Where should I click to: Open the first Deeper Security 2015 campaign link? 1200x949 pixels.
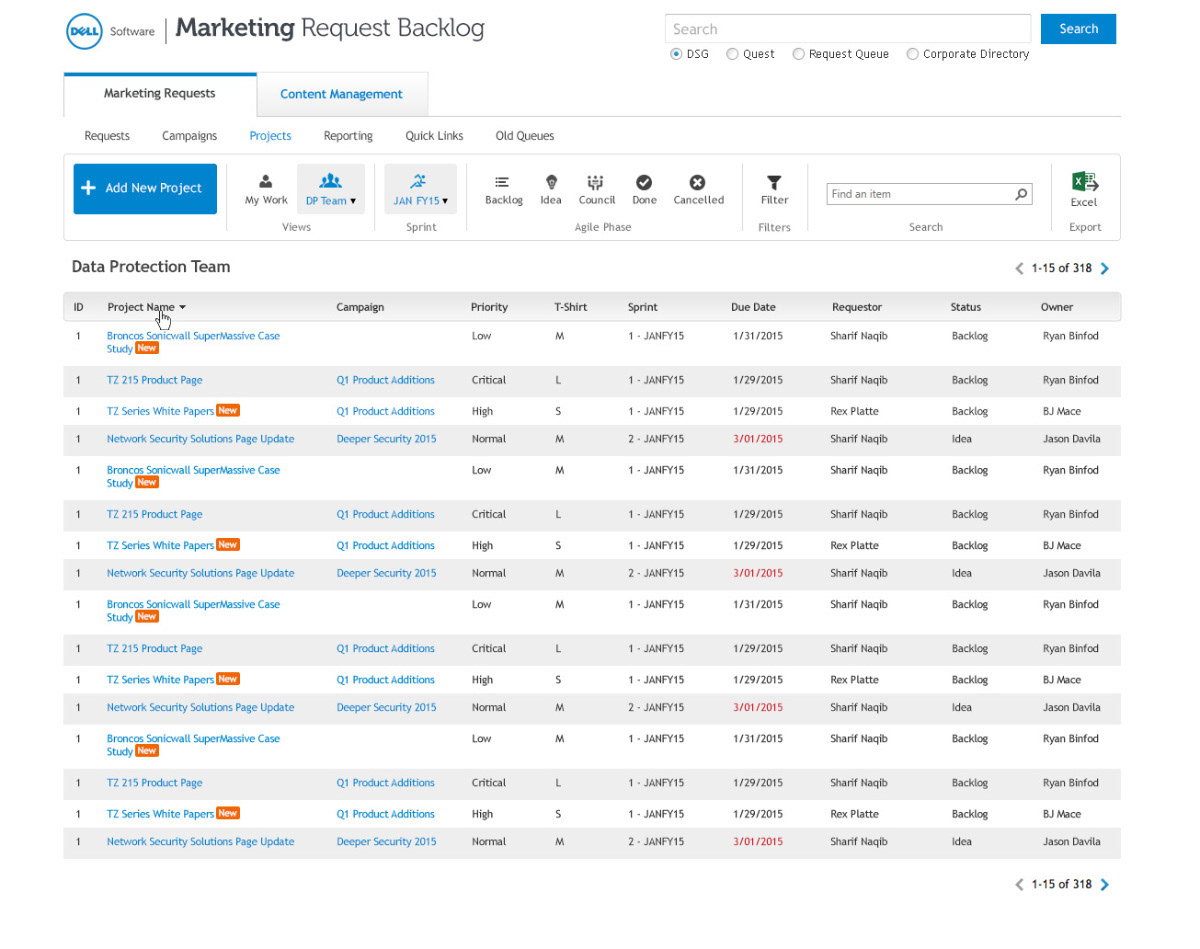[x=386, y=439]
